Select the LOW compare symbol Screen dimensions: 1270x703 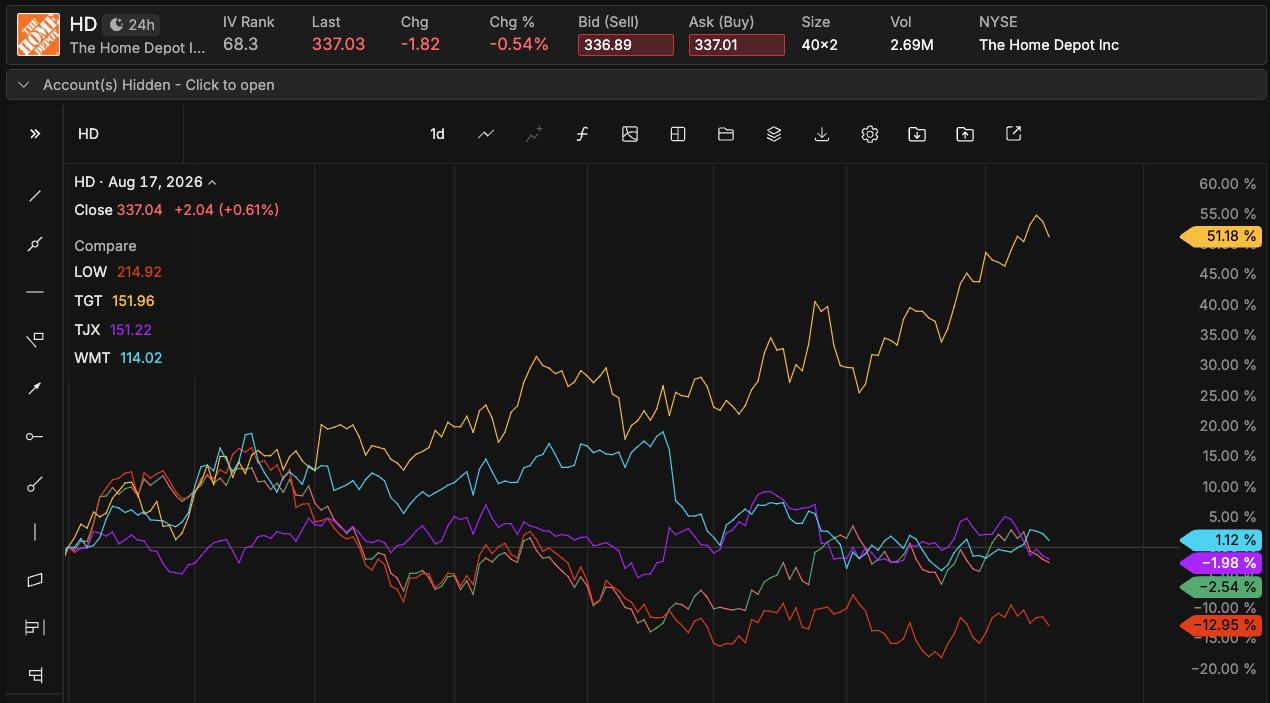(89, 272)
